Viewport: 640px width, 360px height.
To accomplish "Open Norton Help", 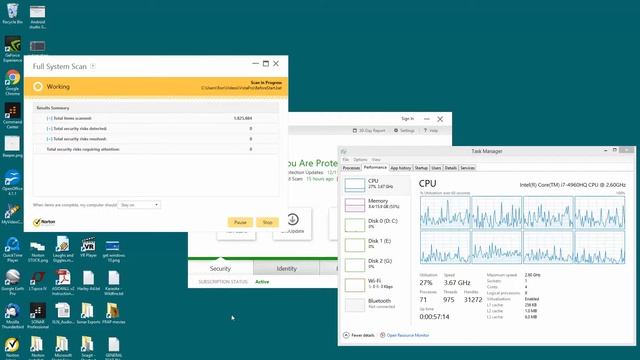I will (x=431, y=131).
